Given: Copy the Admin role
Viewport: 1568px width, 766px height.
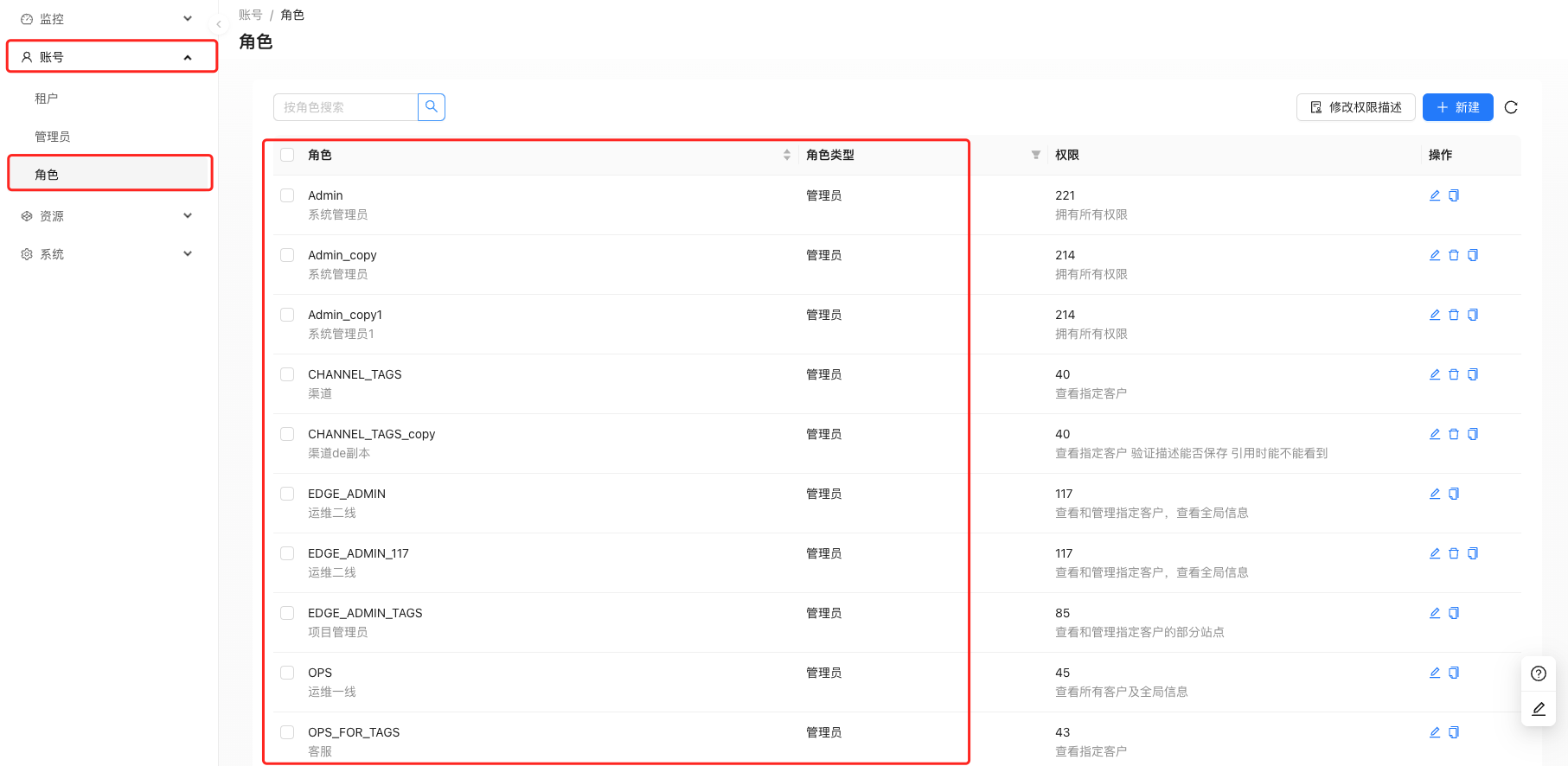Looking at the screenshot, I should pos(1454,195).
